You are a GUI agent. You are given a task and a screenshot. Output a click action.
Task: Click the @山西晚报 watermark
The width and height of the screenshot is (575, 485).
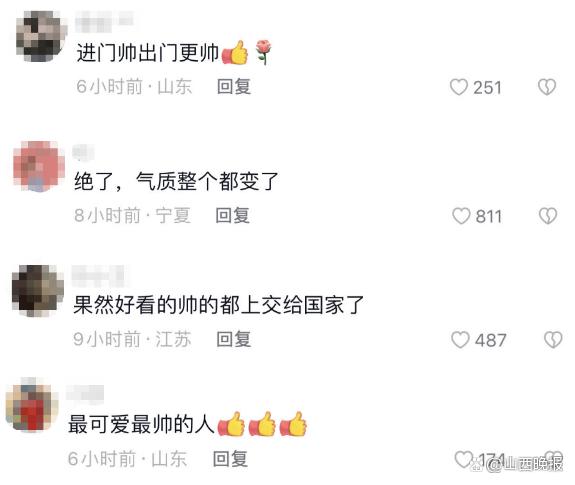(524, 464)
